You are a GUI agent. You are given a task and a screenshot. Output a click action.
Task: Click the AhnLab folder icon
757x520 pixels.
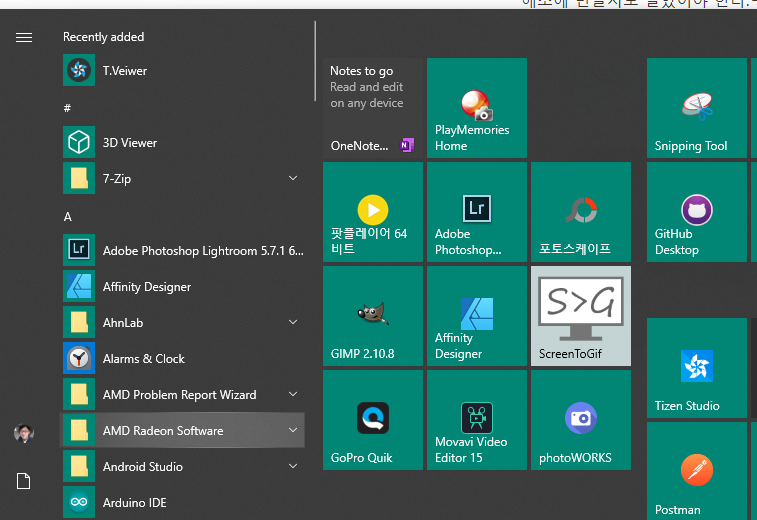coord(79,322)
